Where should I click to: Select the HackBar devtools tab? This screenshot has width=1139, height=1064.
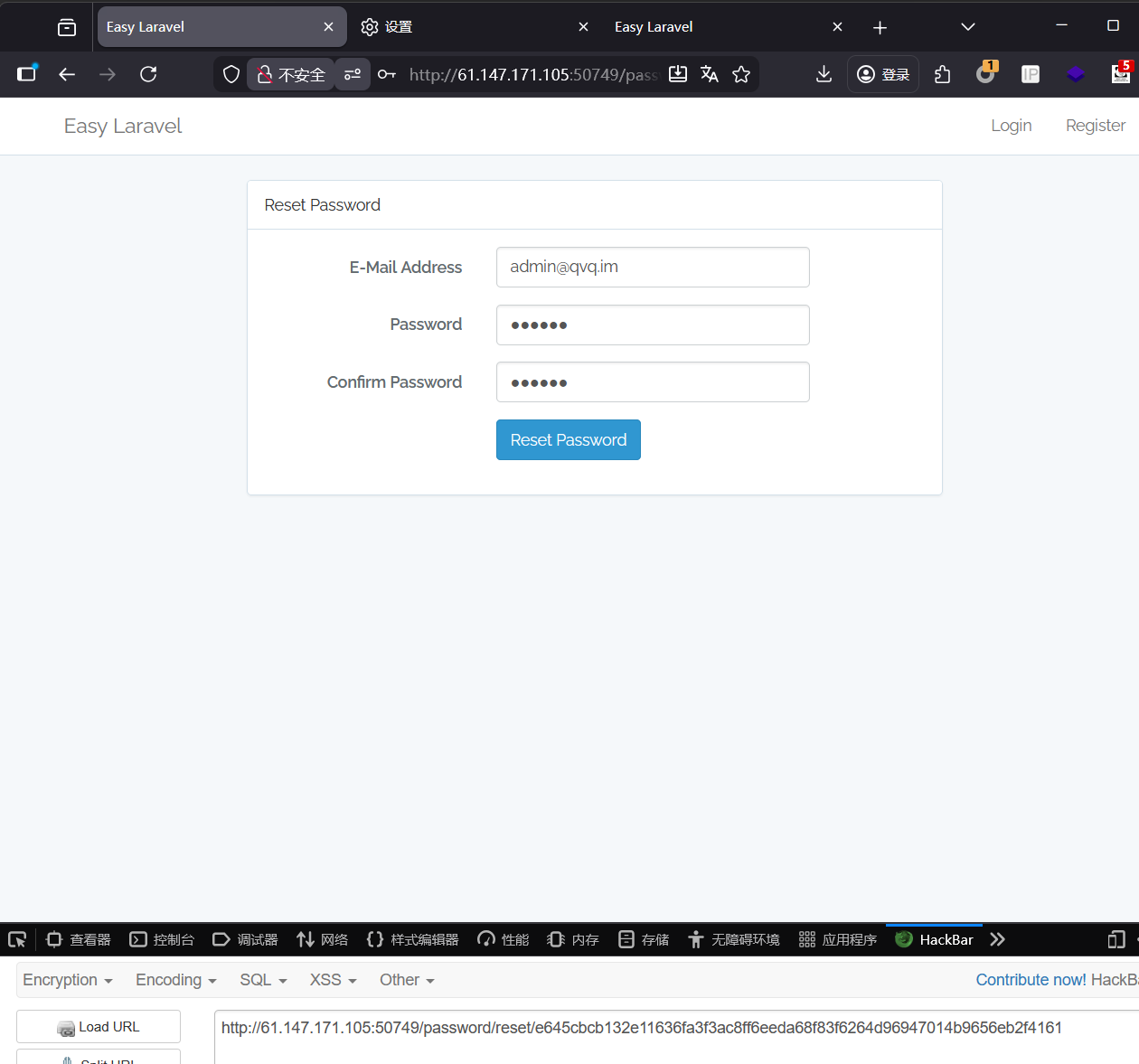click(x=934, y=939)
